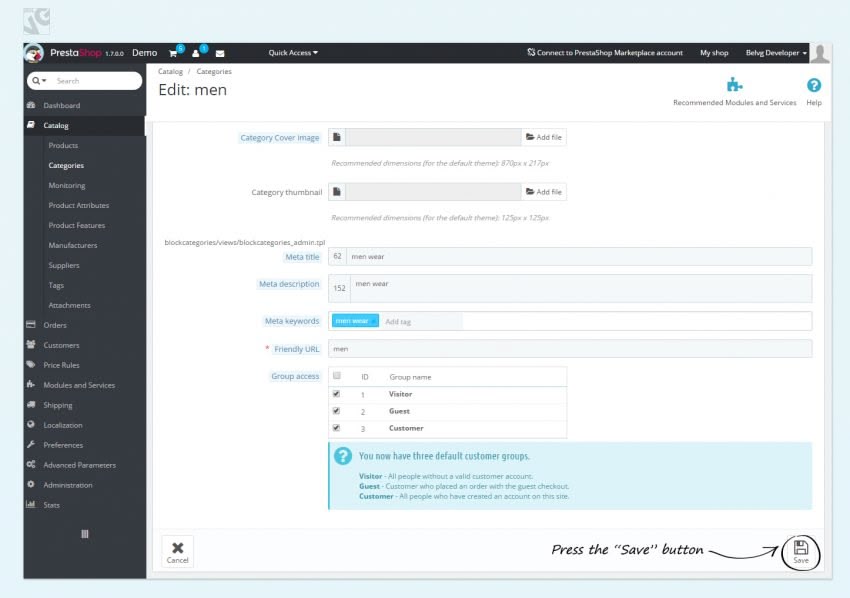Click the Cancel X icon
This screenshot has height=598, width=850.
point(177,548)
